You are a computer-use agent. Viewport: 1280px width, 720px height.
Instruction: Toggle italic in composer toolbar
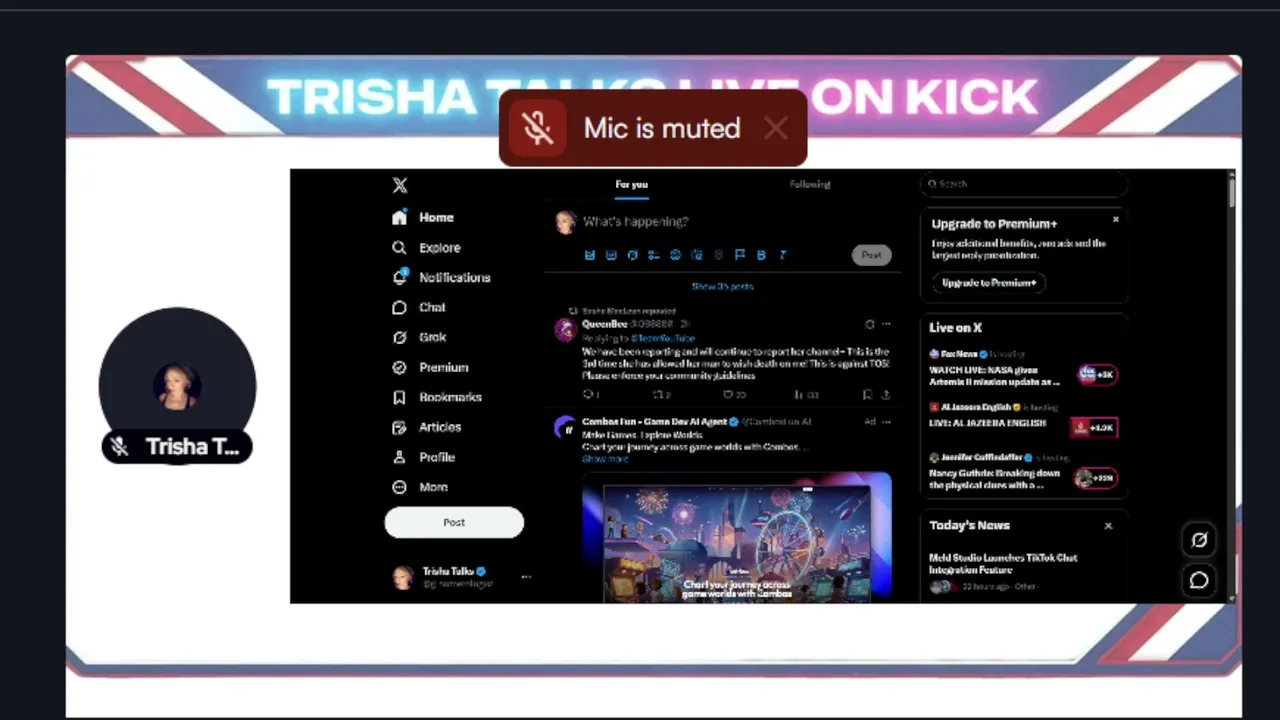(x=783, y=255)
